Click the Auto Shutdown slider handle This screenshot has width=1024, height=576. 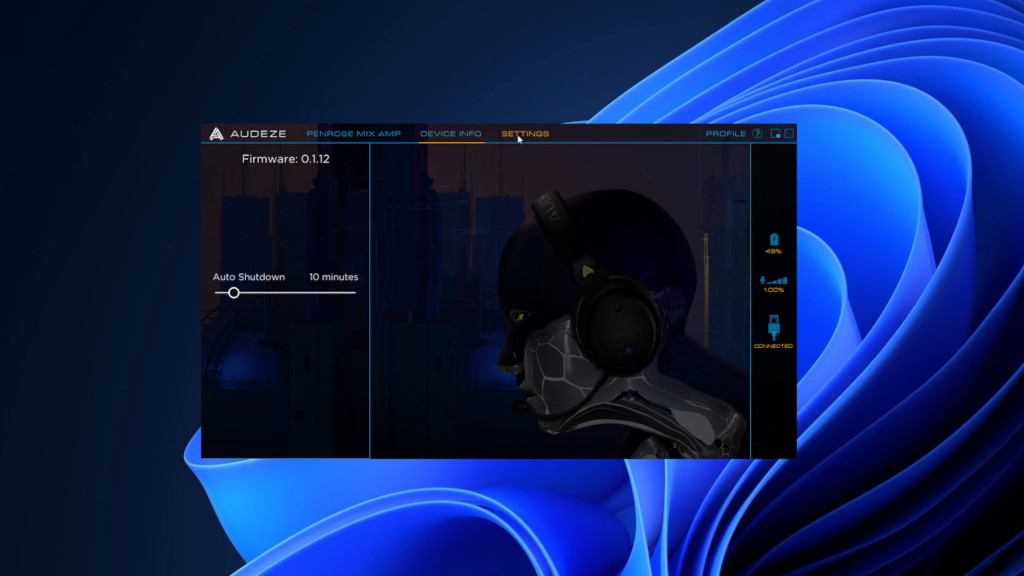pos(233,293)
